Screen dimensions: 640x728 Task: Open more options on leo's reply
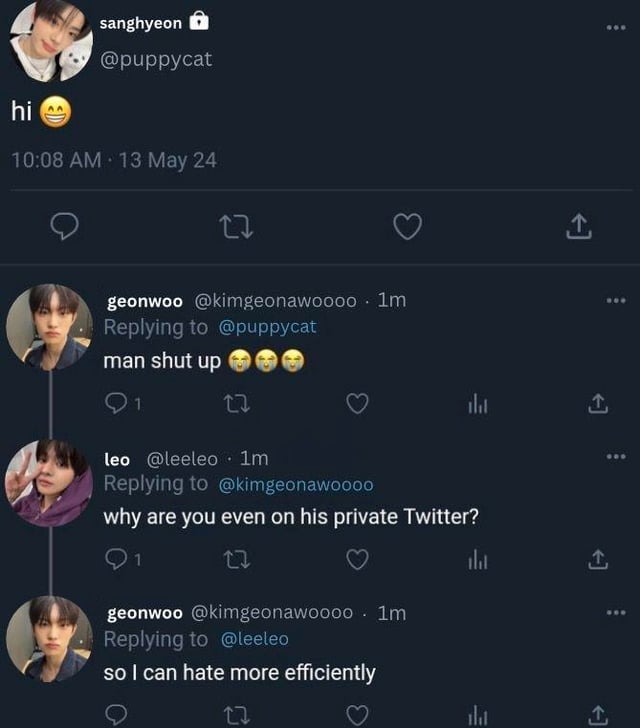point(615,457)
